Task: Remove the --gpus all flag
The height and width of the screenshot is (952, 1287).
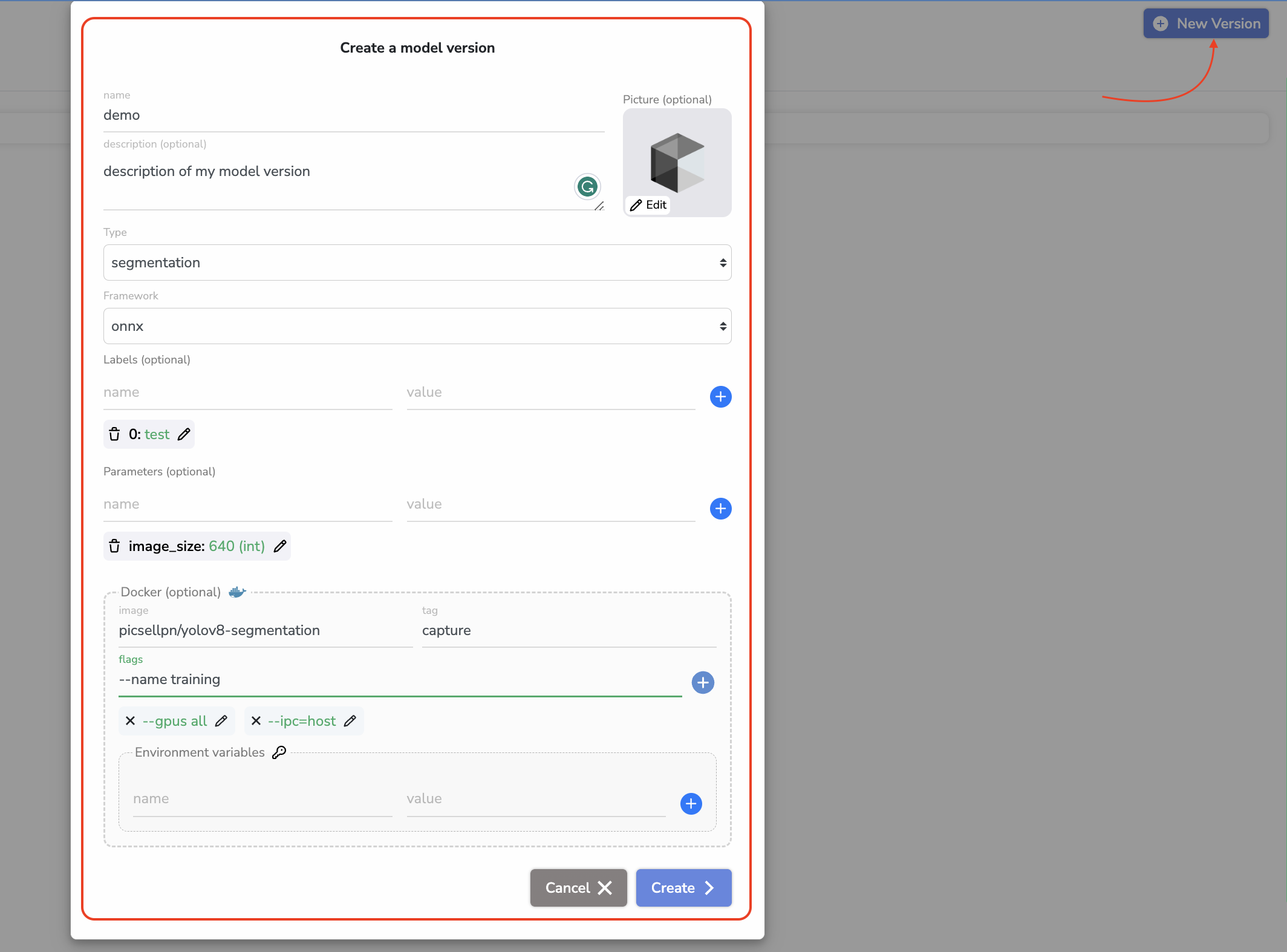Action: pos(130,721)
